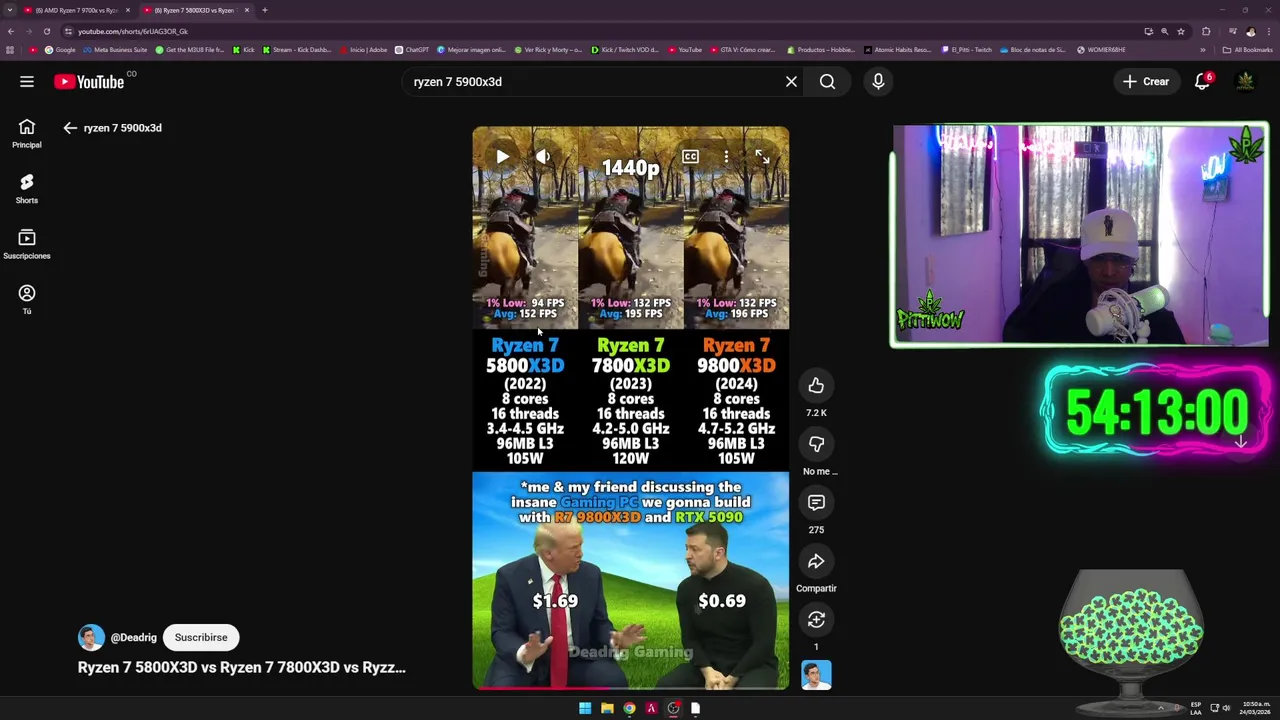The width and height of the screenshot is (1280, 720).
Task: Open the ESP LAA language switcher
Action: click(x=1196, y=708)
